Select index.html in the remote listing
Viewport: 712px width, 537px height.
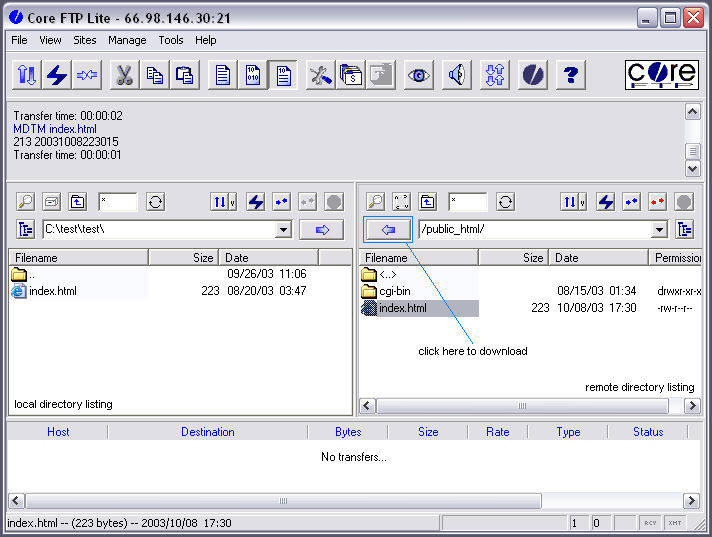point(403,308)
